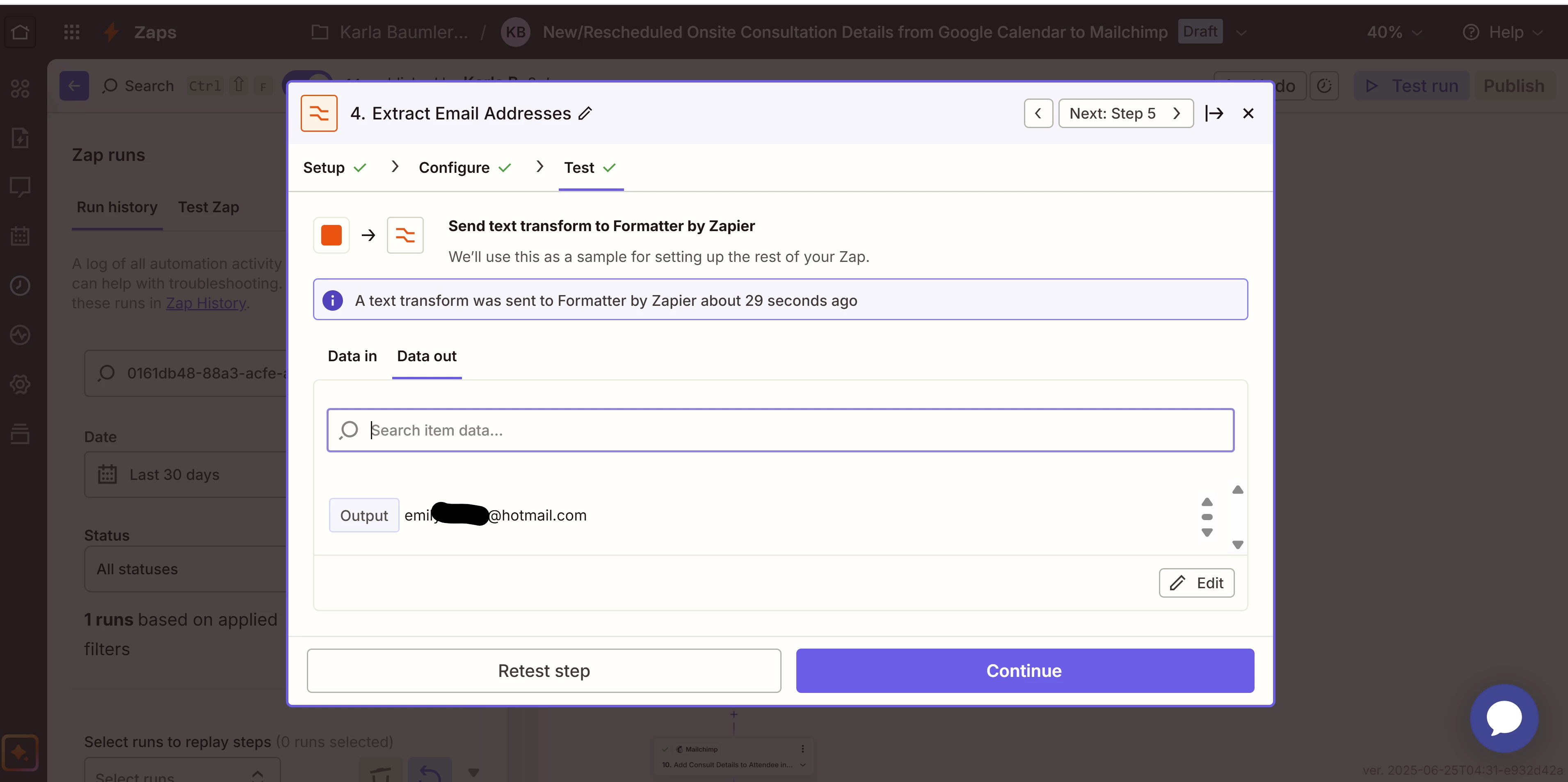Screen dimensions: 1568x782
Task: Click the Retest step button
Action: 544,670
